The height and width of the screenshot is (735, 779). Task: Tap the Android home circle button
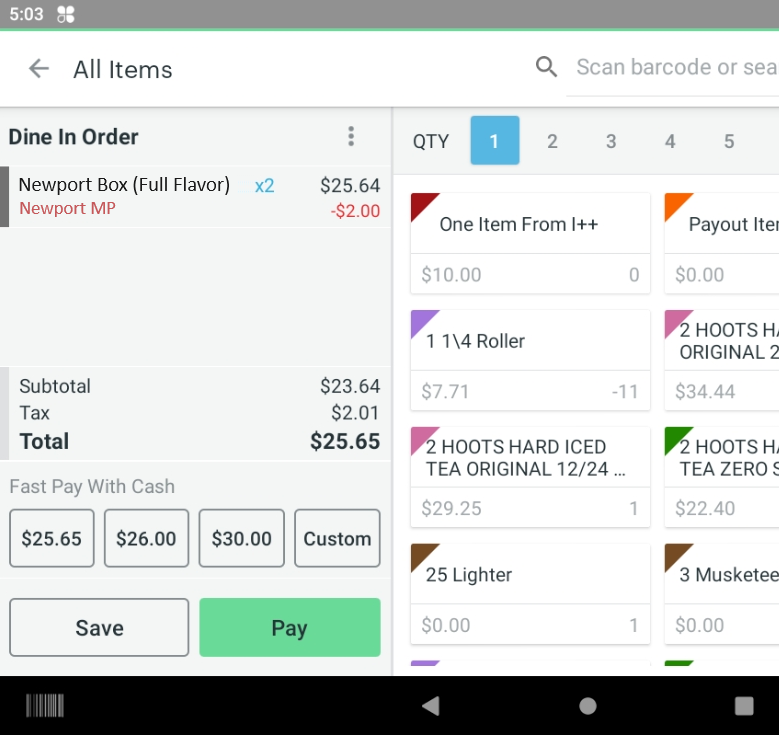coord(588,705)
